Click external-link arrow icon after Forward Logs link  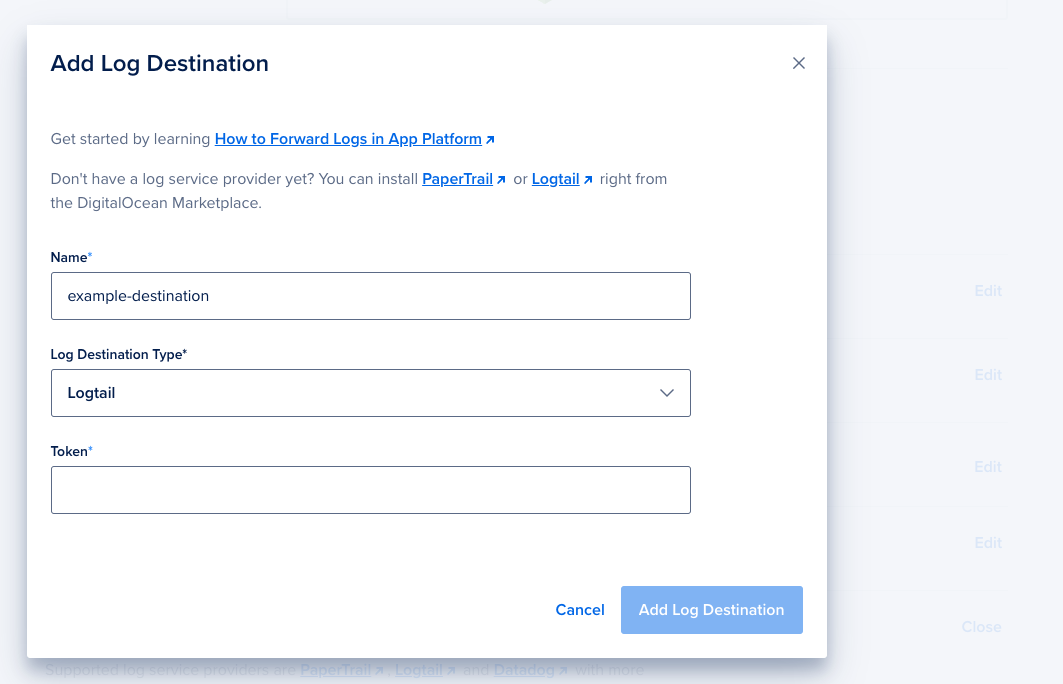click(490, 140)
